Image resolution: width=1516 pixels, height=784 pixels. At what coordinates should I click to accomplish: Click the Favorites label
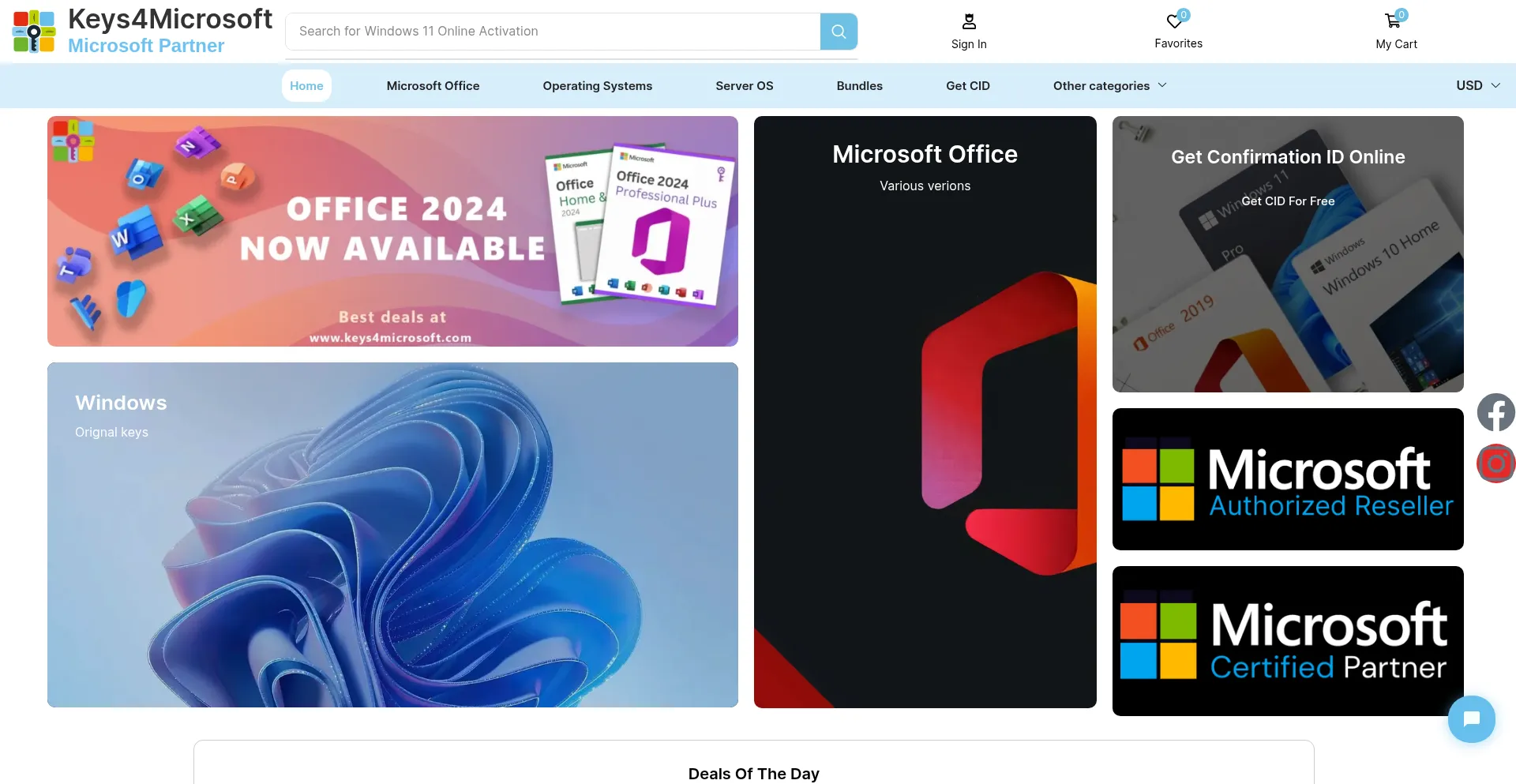1178,43
